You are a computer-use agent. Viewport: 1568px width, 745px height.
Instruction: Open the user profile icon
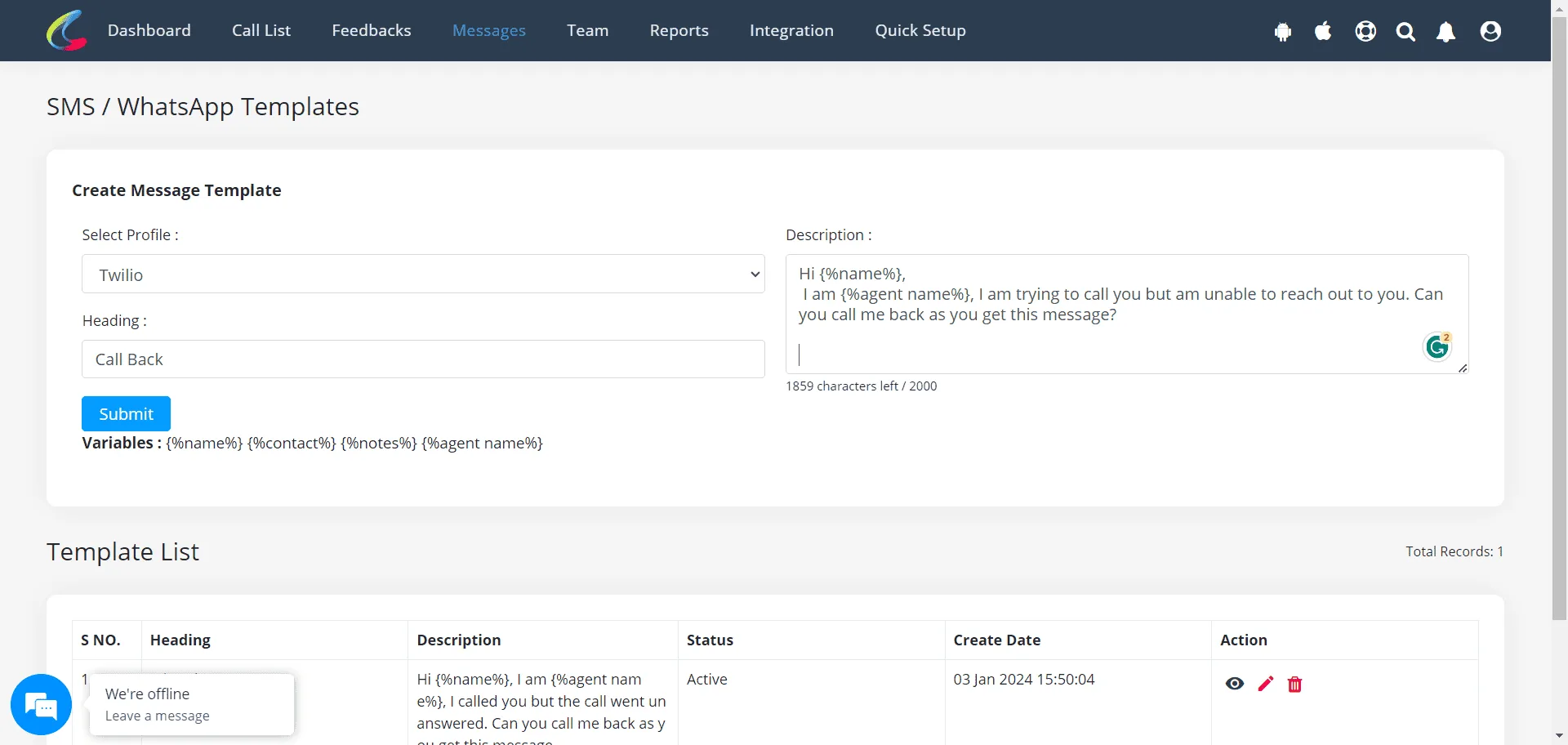click(1490, 31)
